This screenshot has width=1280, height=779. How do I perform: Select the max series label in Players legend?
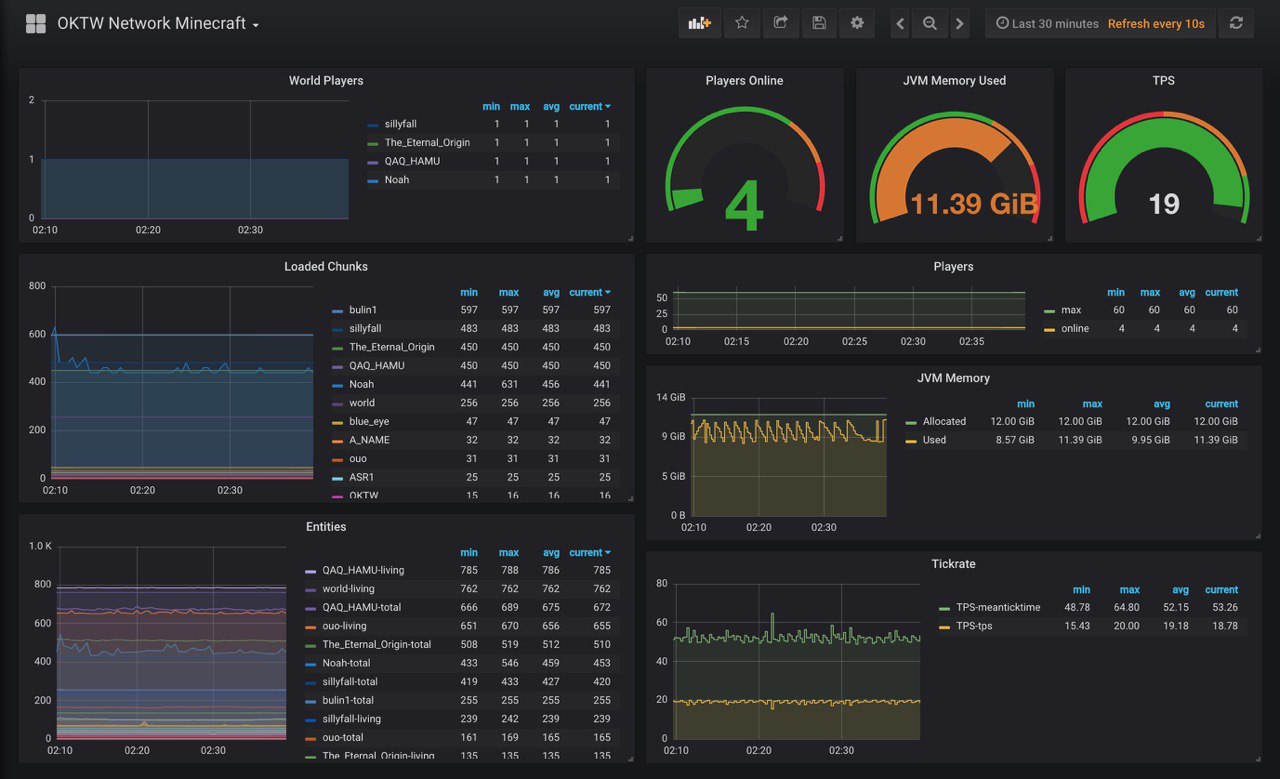point(1071,311)
